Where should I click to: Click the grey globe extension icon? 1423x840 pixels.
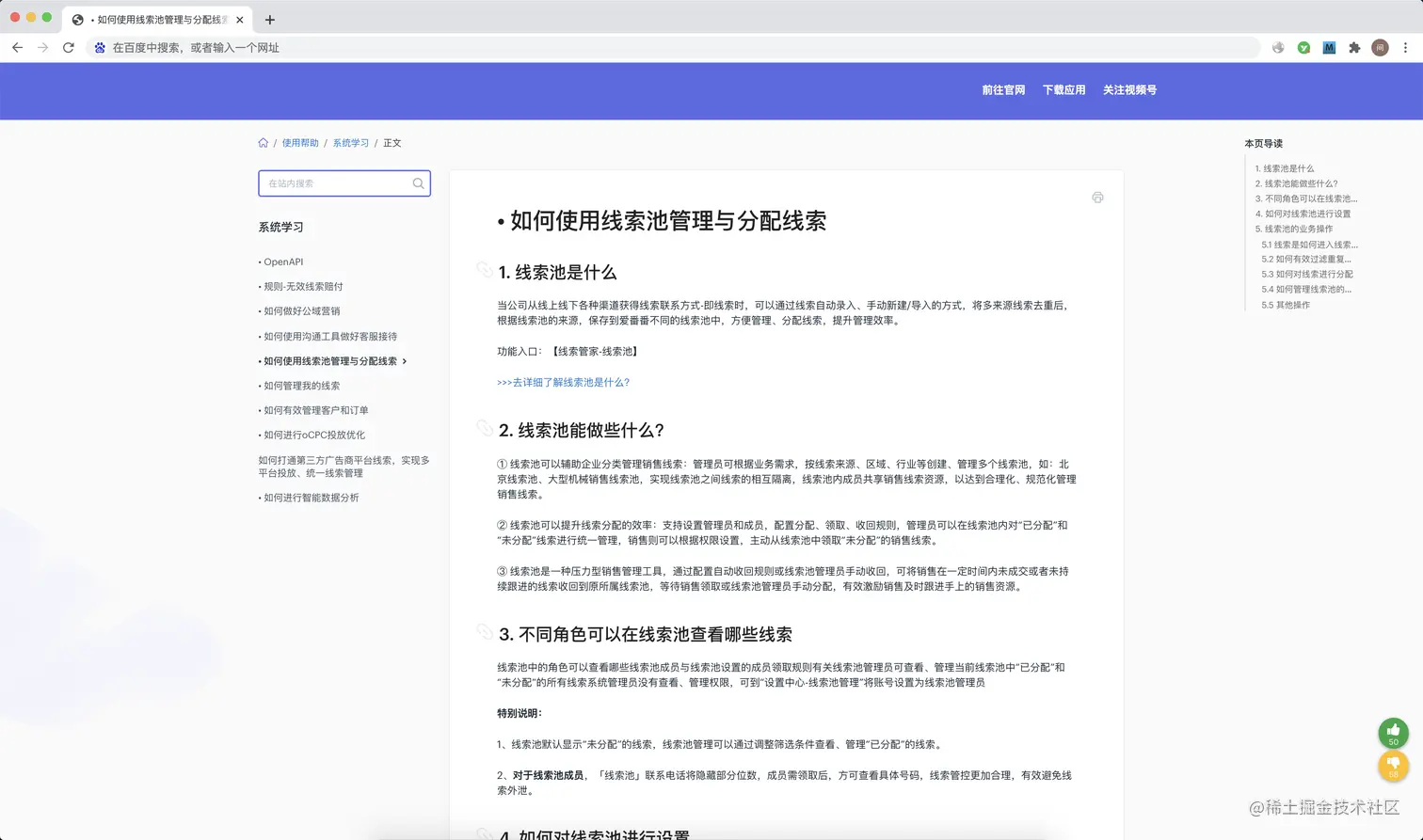[x=1278, y=48]
